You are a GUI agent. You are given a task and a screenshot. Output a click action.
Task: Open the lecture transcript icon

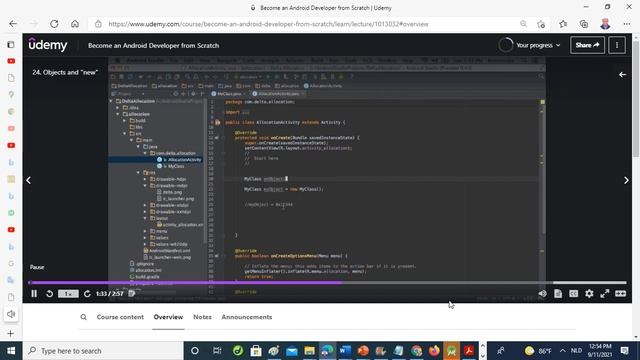558,293
